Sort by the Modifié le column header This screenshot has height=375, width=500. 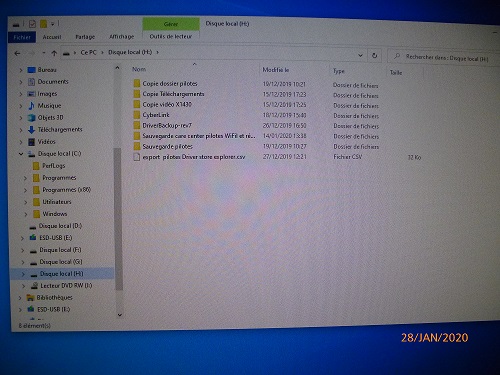pos(276,70)
